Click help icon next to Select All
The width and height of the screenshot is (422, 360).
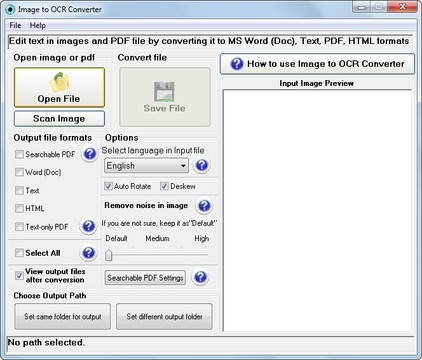coord(89,253)
